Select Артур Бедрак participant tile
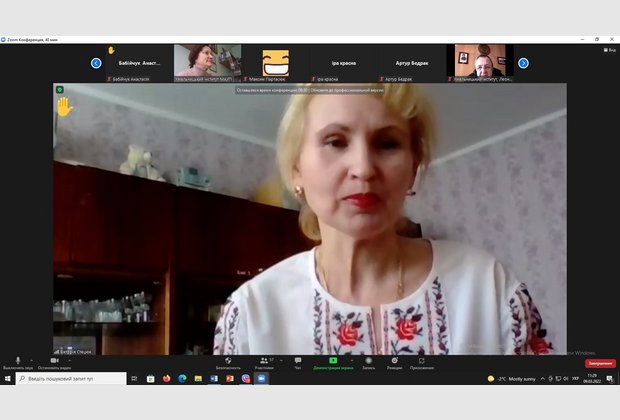 (x=412, y=63)
